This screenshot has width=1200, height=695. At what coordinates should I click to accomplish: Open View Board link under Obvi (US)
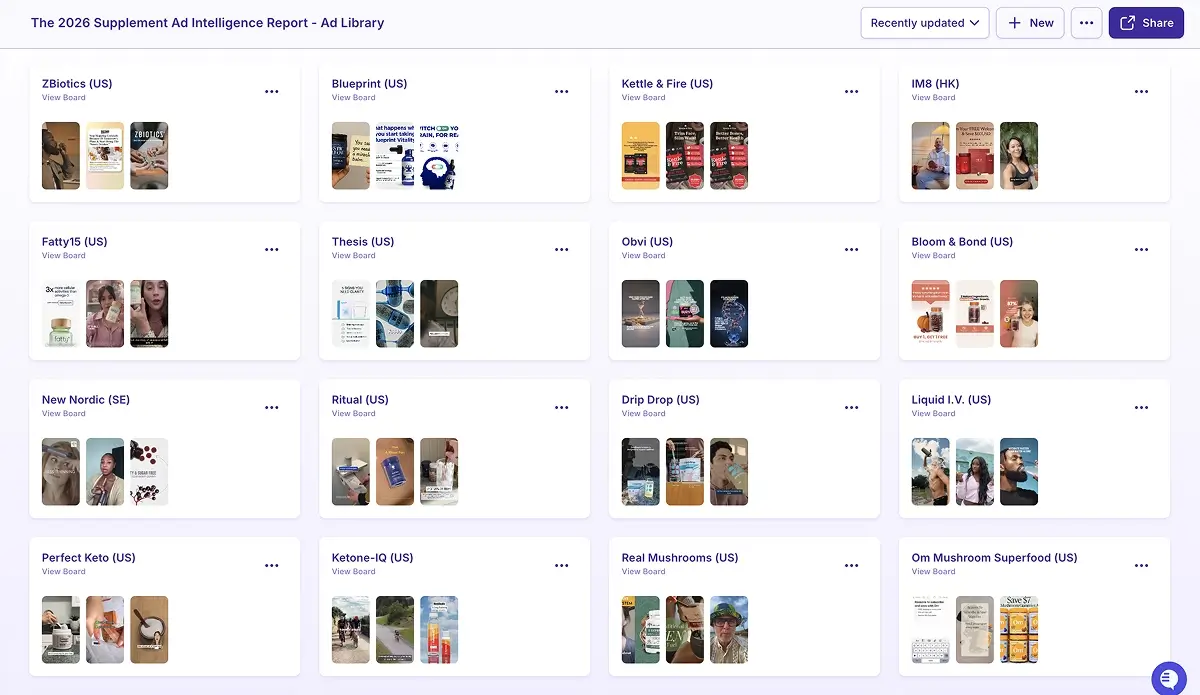[x=644, y=256]
